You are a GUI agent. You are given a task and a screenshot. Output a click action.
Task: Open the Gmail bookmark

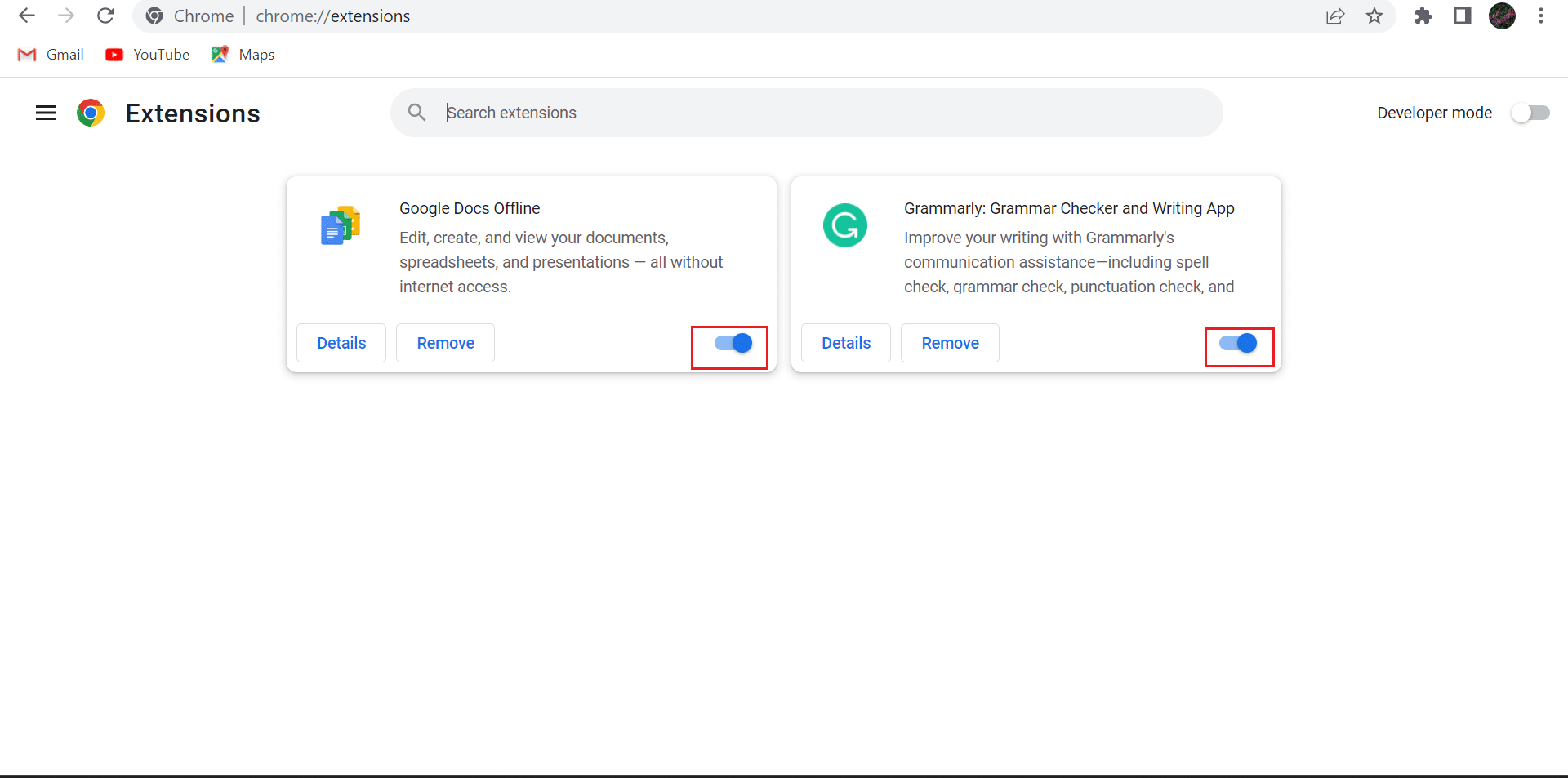pos(51,55)
